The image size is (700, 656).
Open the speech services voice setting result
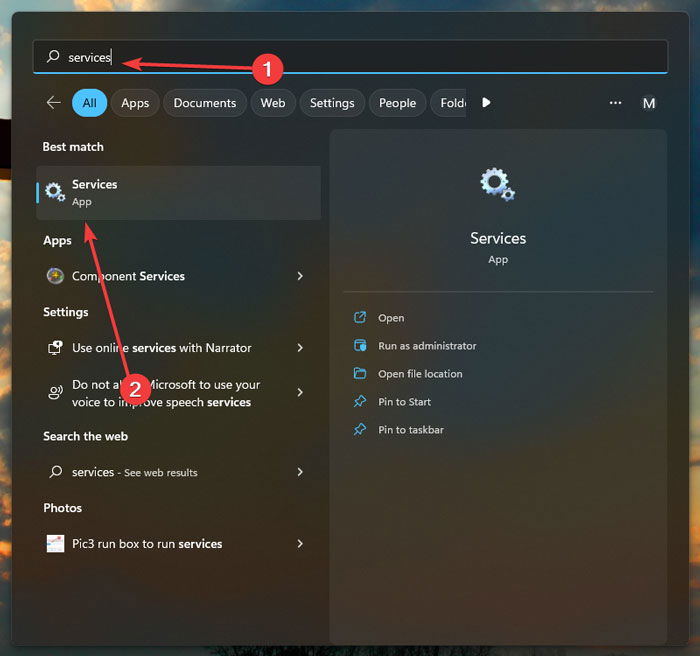click(179, 393)
